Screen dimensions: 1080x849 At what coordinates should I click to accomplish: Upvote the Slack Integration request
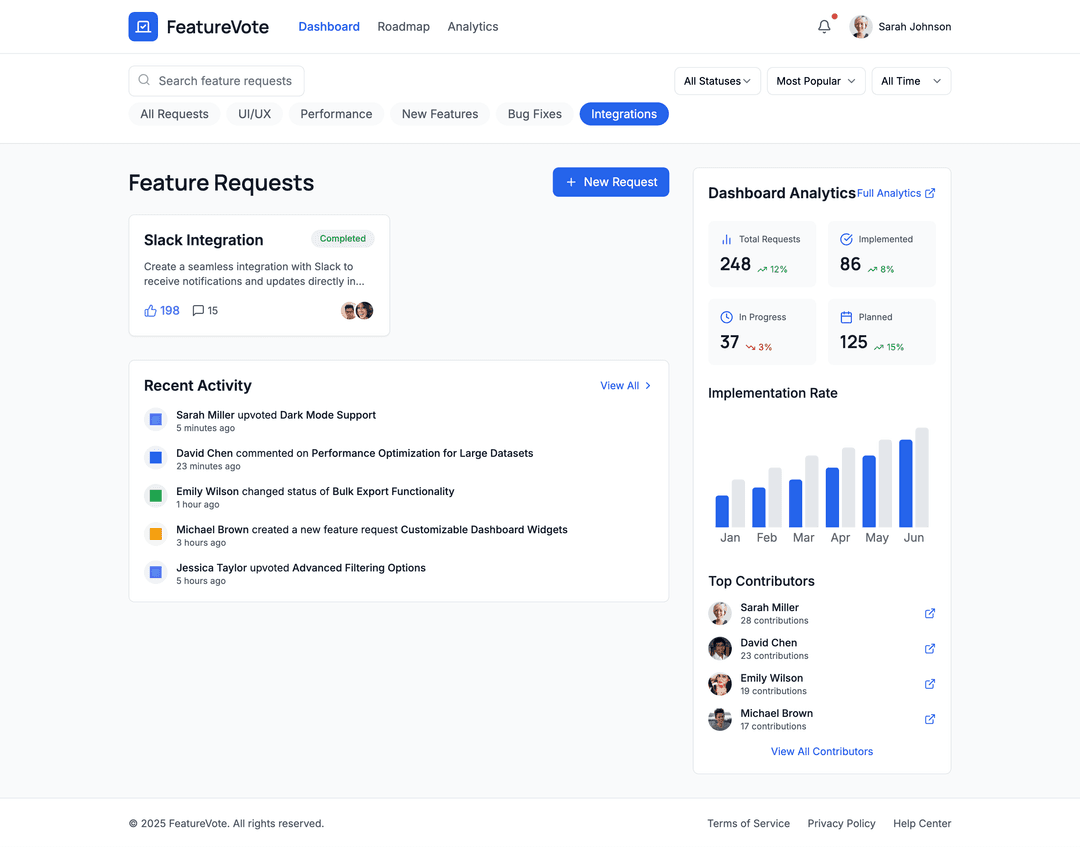[162, 311]
